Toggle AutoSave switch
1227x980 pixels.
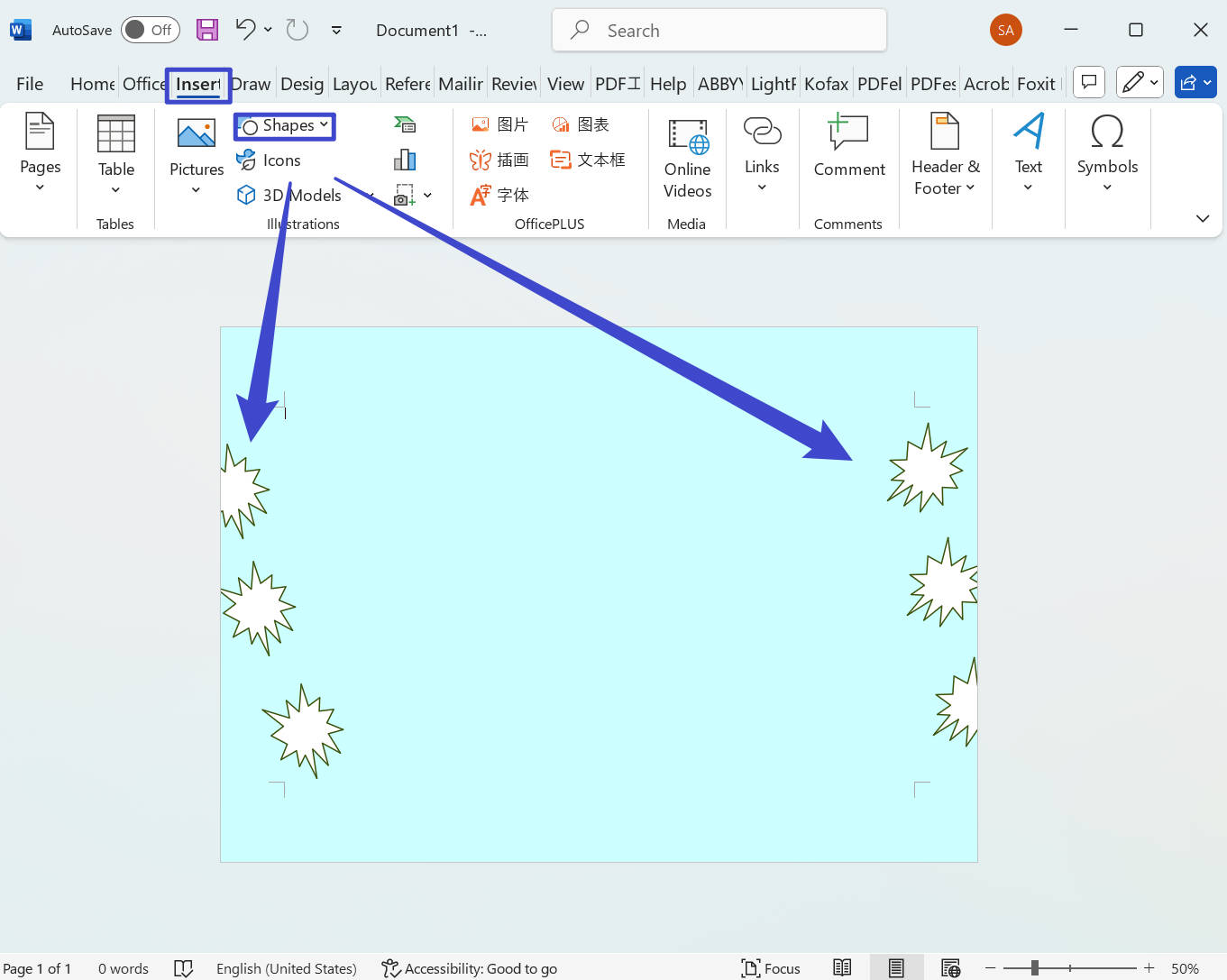tap(150, 30)
